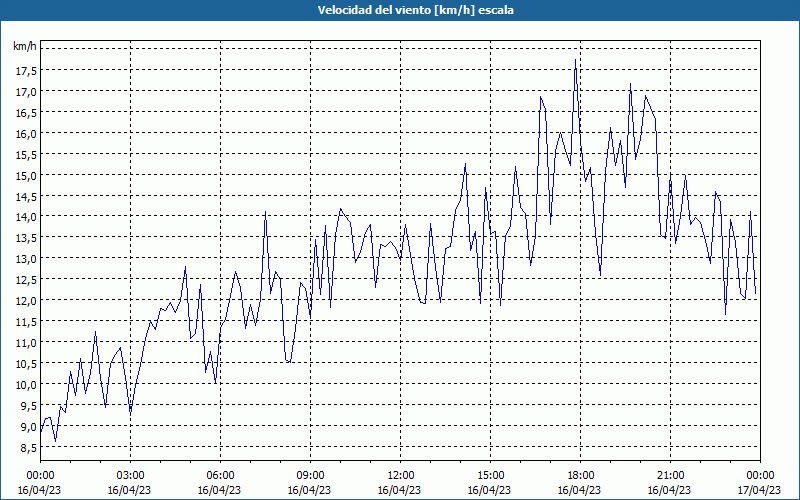The image size is (800, 500).
Task: Click the 15,5 y-axis label
Action: coord(26,155)
